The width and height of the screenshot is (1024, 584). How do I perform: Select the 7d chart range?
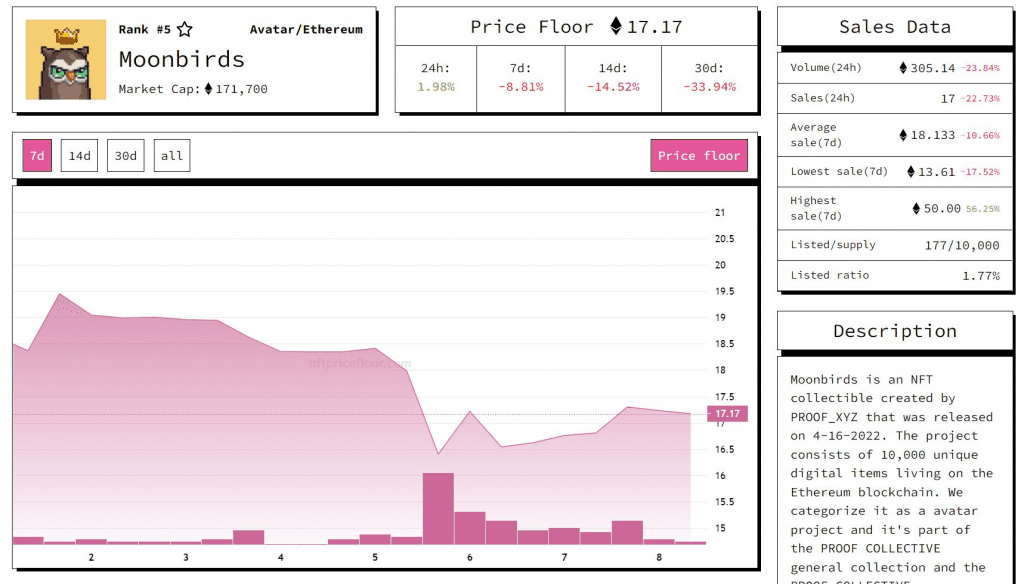(x=37, y=156)
